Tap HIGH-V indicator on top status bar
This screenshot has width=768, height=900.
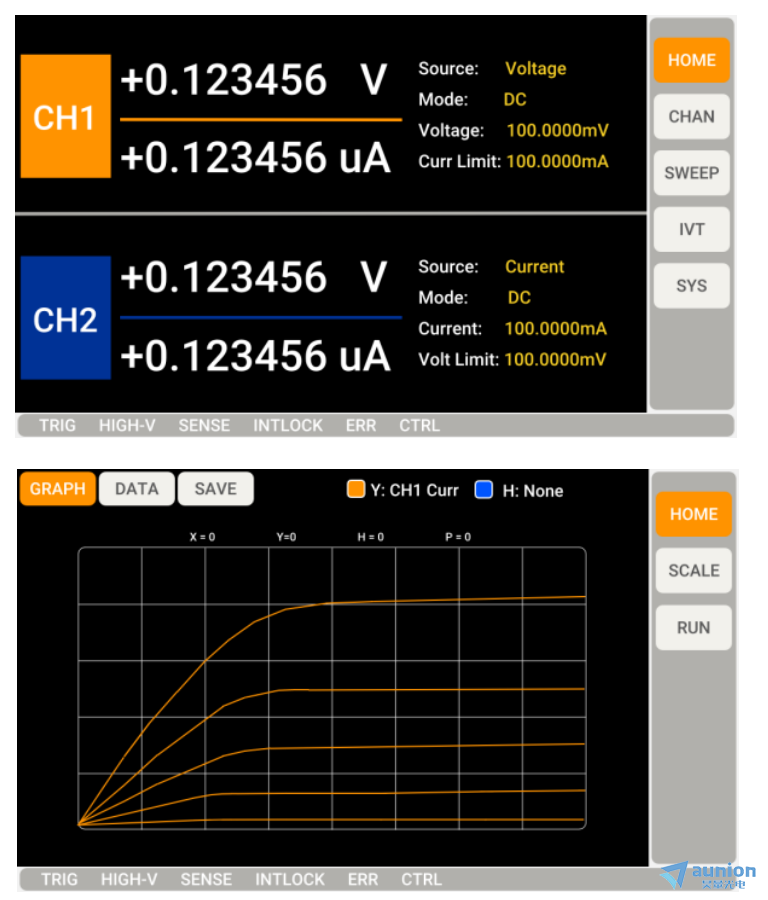pyautogui.click(x=127, y=426)
